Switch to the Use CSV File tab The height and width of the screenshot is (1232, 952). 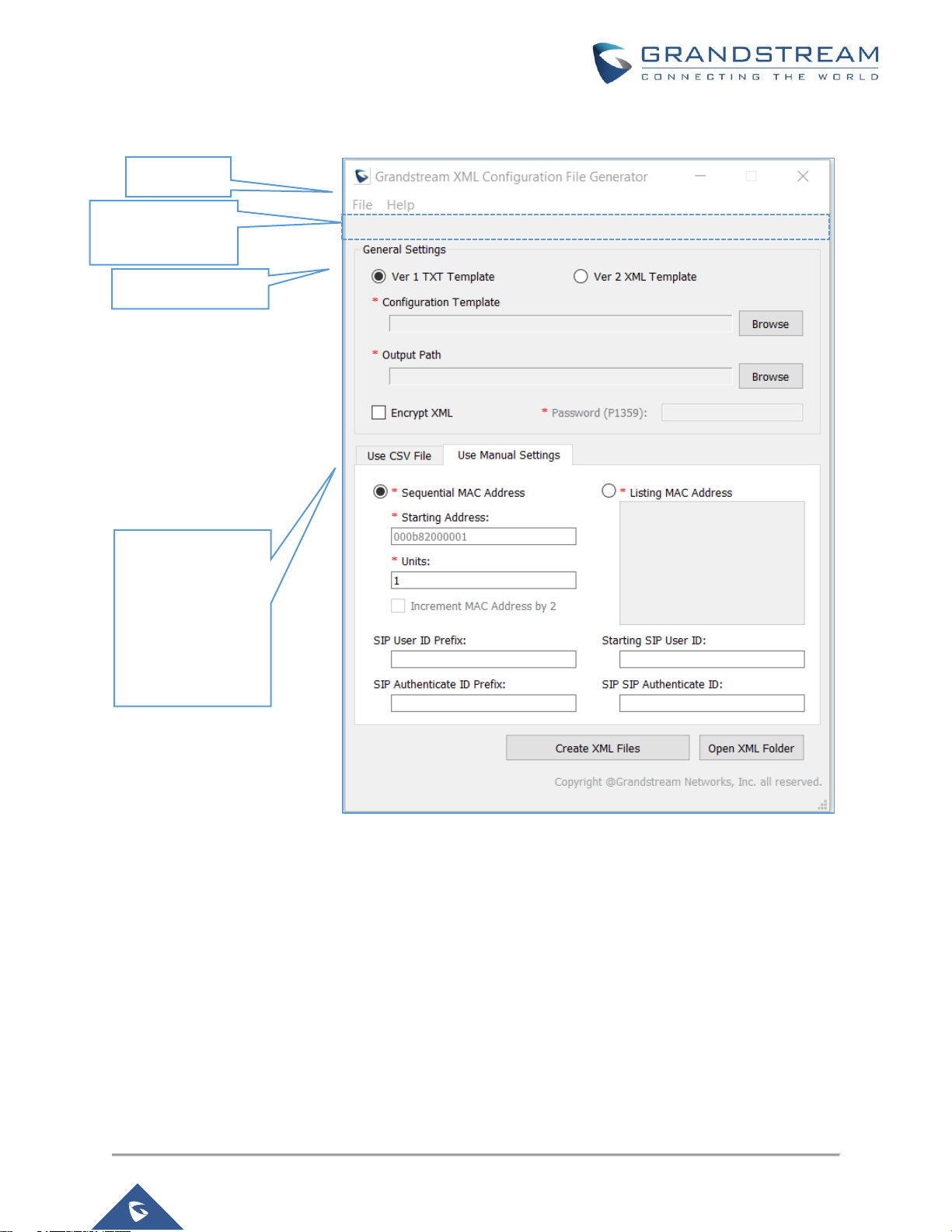[399, 455]
